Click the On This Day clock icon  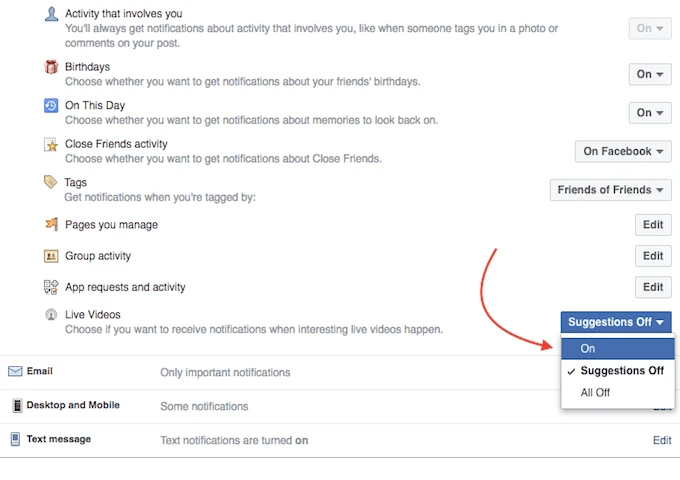(51, 106)
